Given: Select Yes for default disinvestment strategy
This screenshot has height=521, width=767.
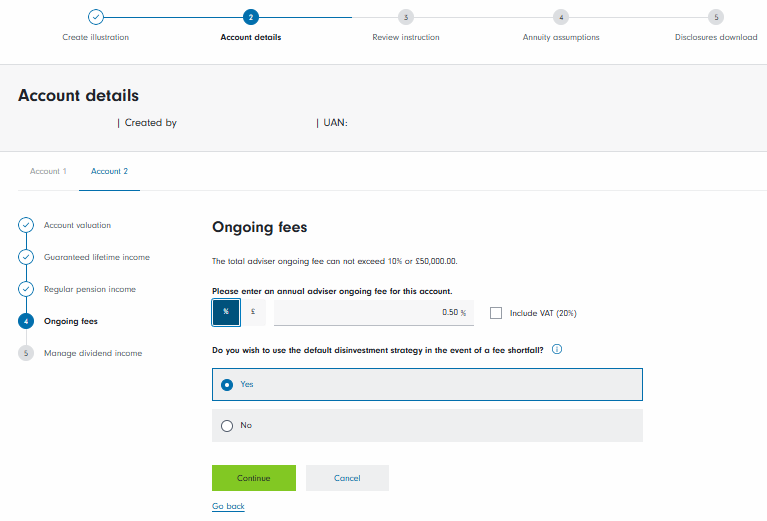Looking at the screenshot, I should [x=227, y=384].
